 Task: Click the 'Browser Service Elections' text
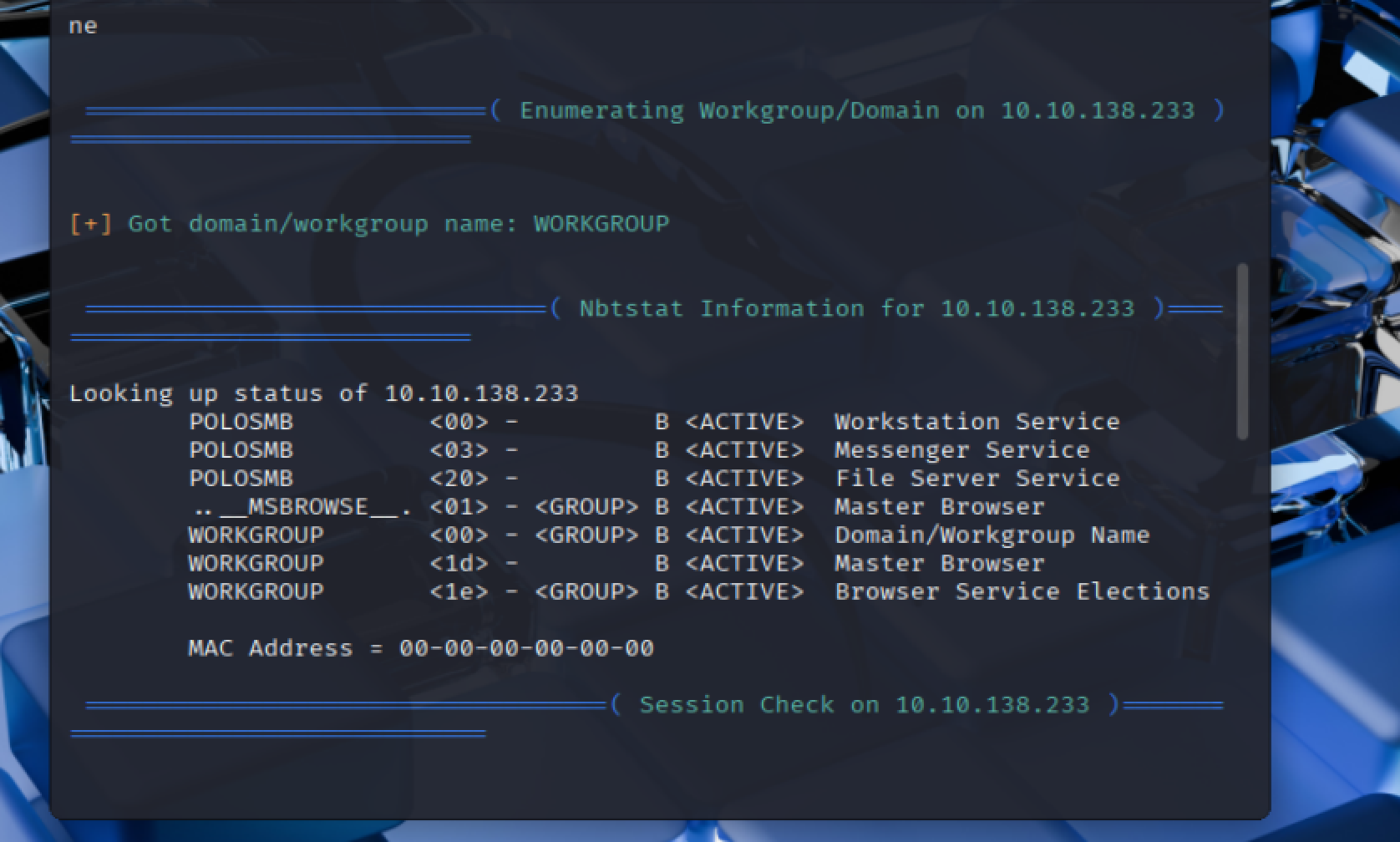1022,591
